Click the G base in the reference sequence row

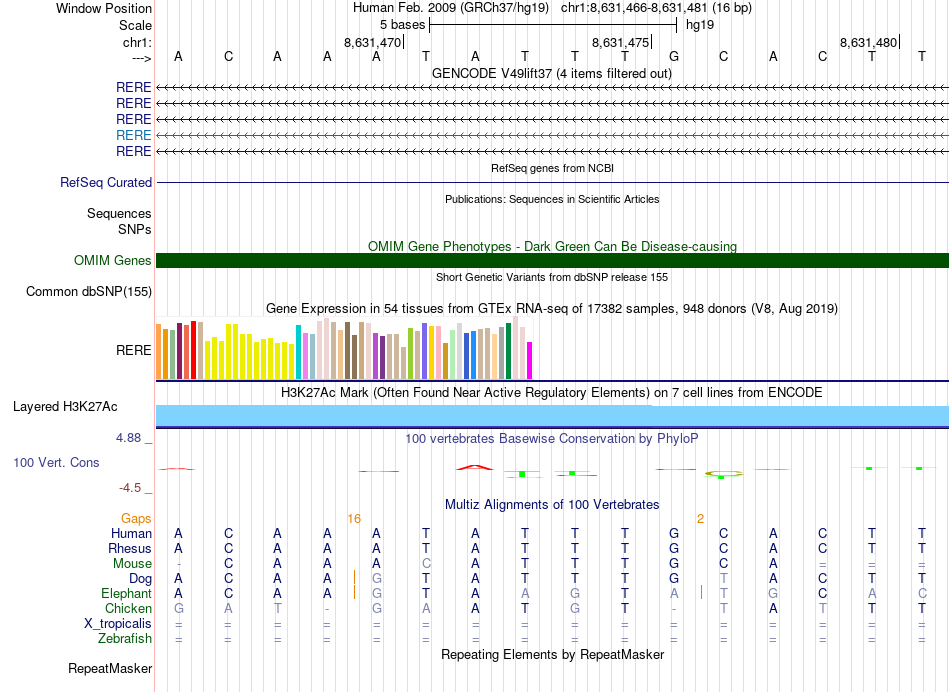[x=674, y=56]
